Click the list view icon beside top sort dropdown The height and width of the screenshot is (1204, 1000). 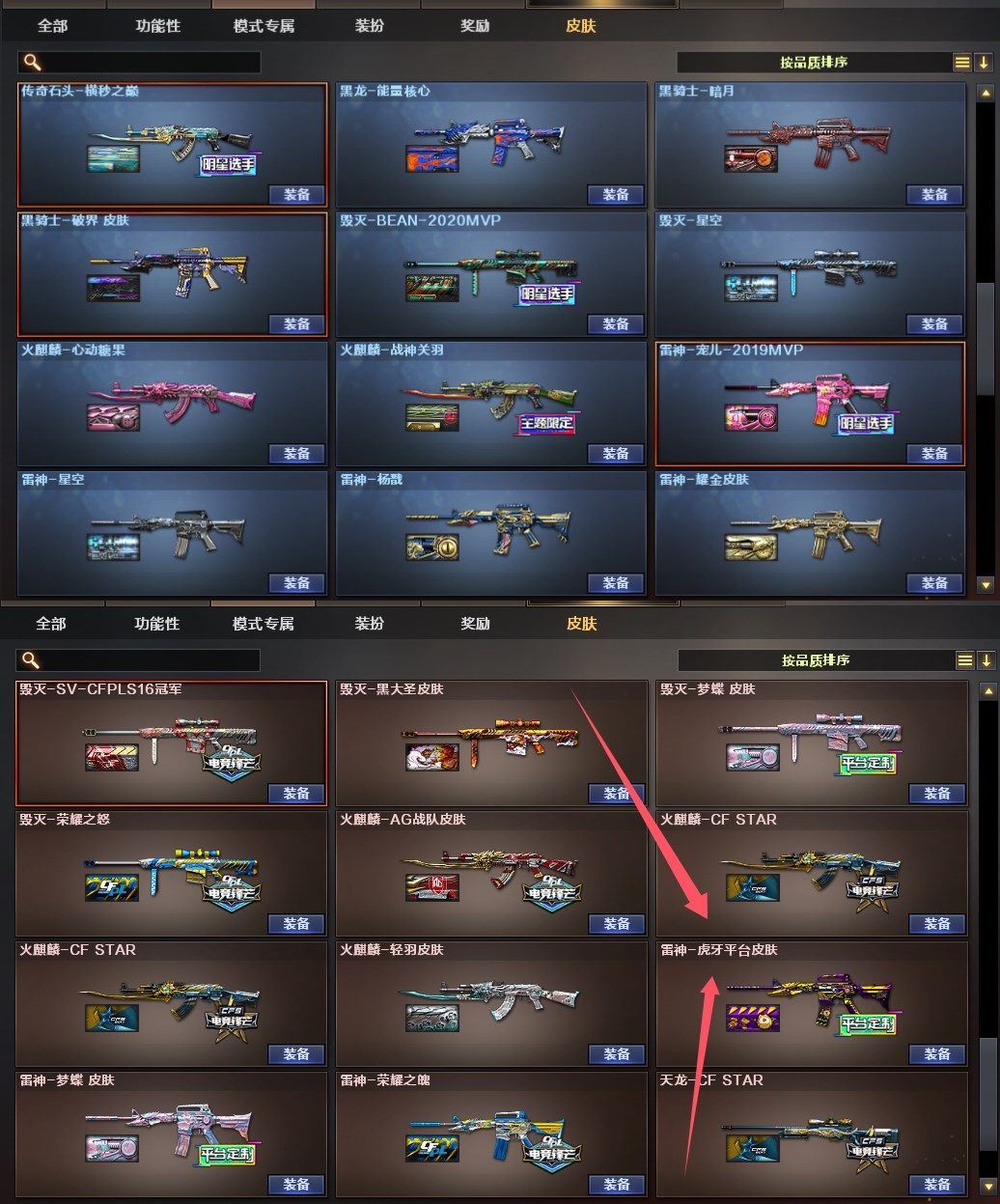[962, 62]
